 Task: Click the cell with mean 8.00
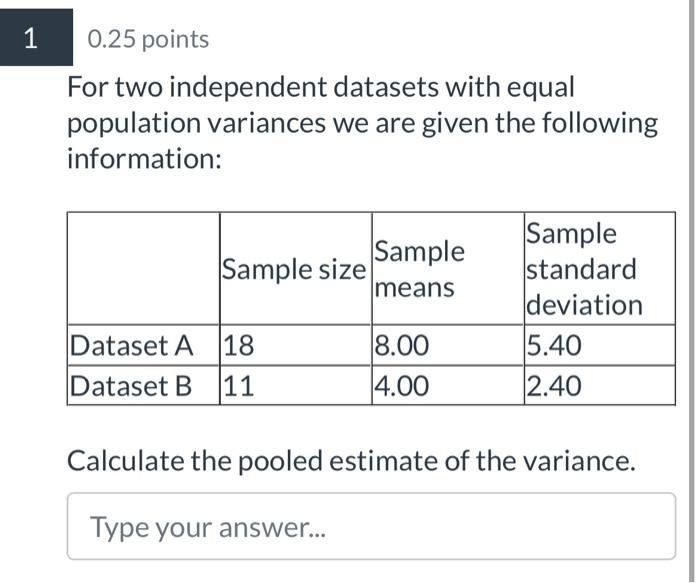448,345
